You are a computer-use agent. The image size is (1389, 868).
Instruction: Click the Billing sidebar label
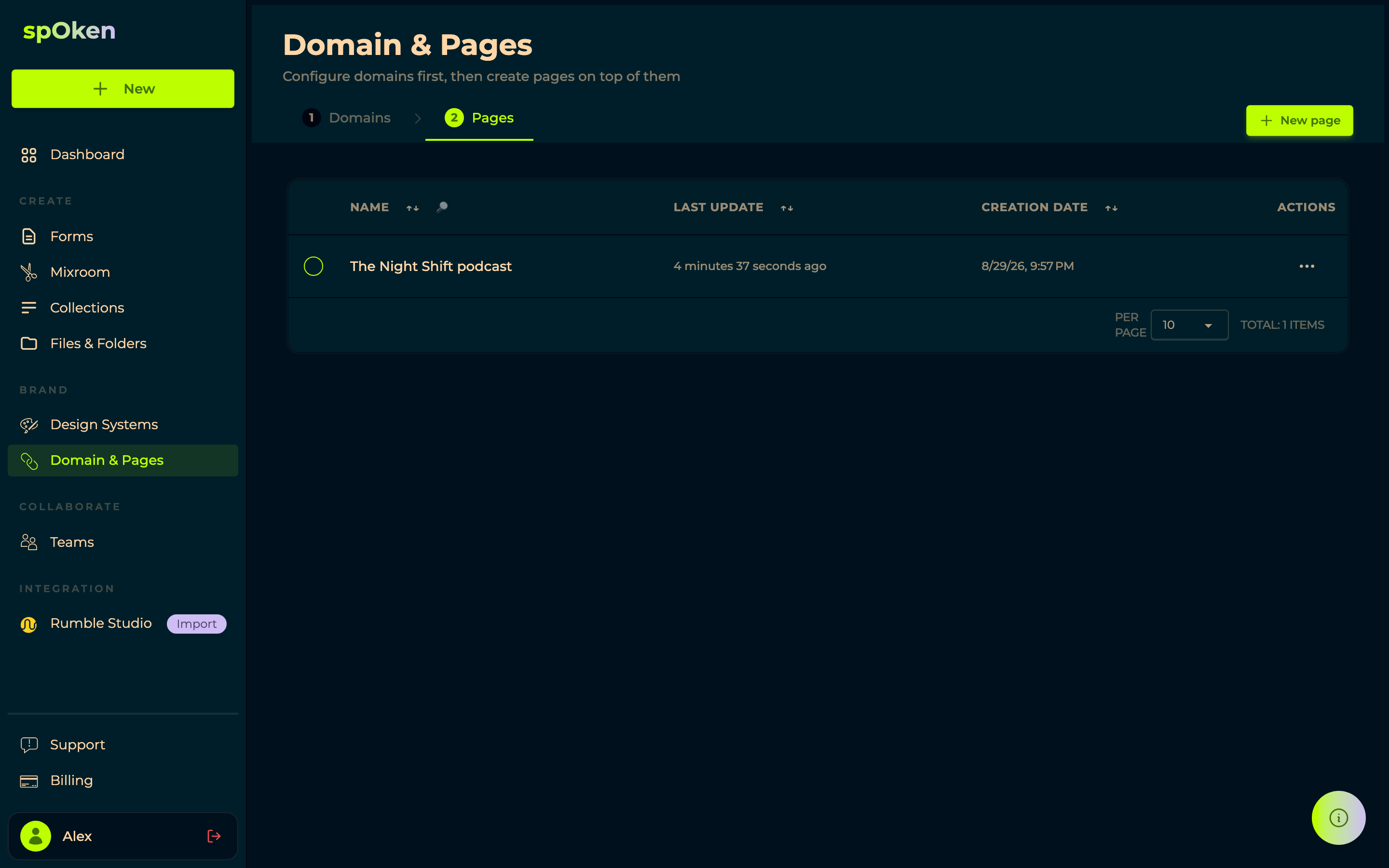point(71,781)
